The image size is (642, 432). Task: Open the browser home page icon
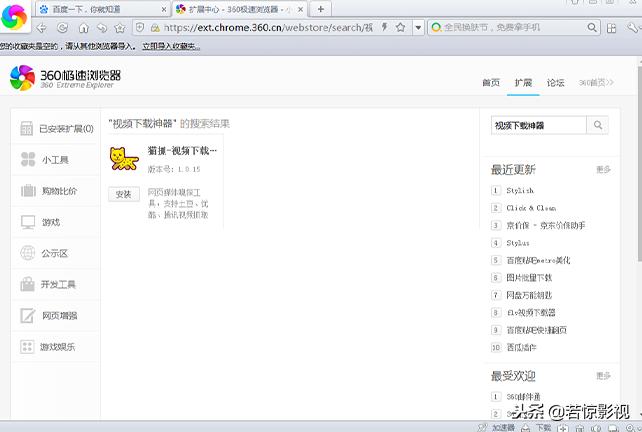tap(84, 28)
